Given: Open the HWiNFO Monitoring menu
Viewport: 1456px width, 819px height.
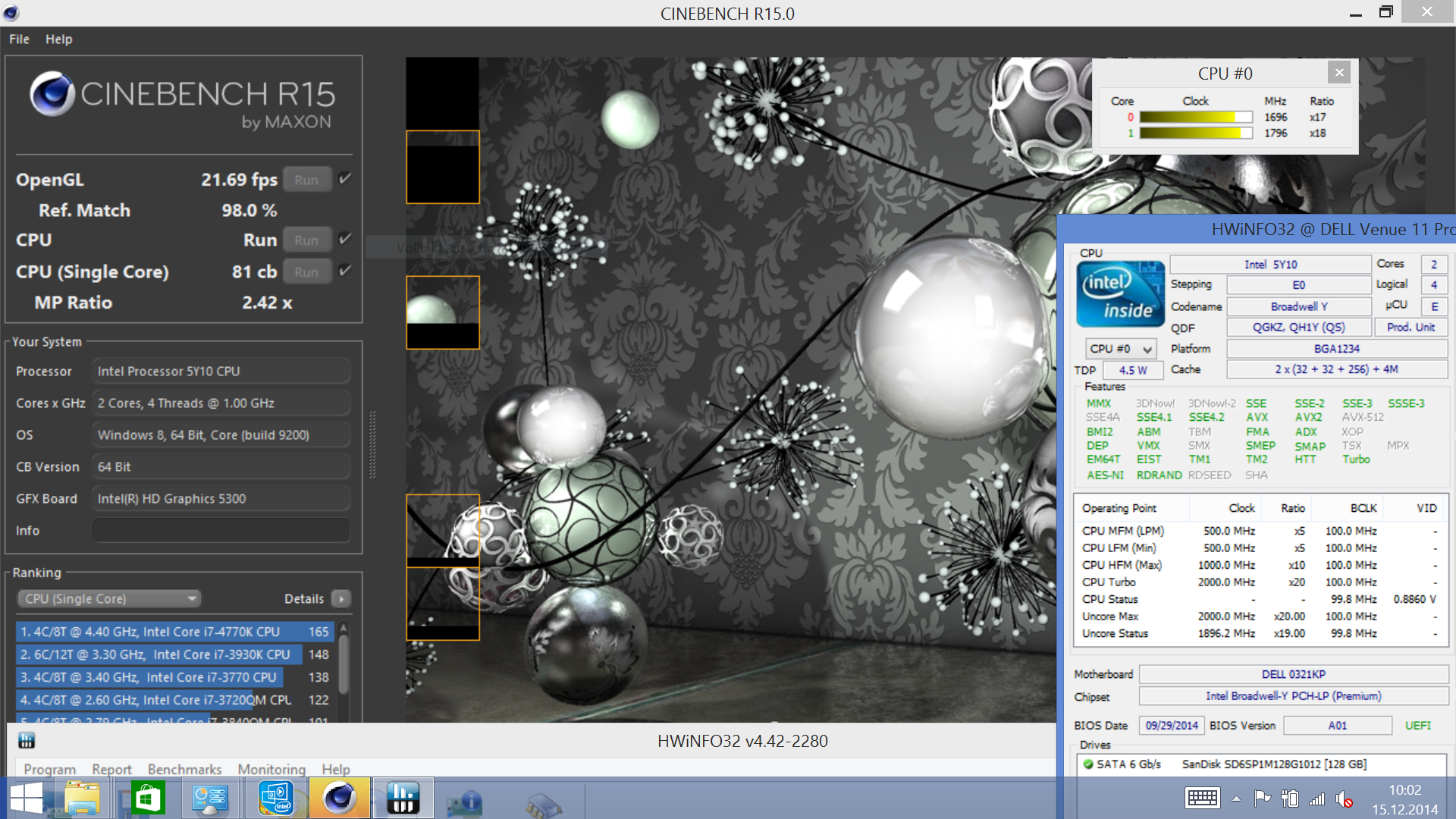Looking at the screenshot, I should [271, 769].
